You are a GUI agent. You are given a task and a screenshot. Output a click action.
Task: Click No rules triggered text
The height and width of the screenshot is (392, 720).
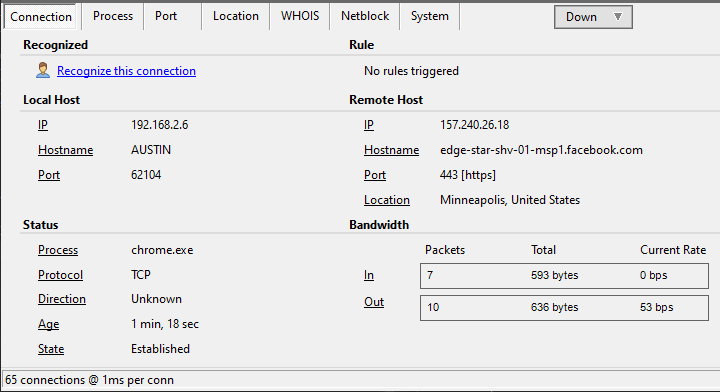[x=411, y=71]
